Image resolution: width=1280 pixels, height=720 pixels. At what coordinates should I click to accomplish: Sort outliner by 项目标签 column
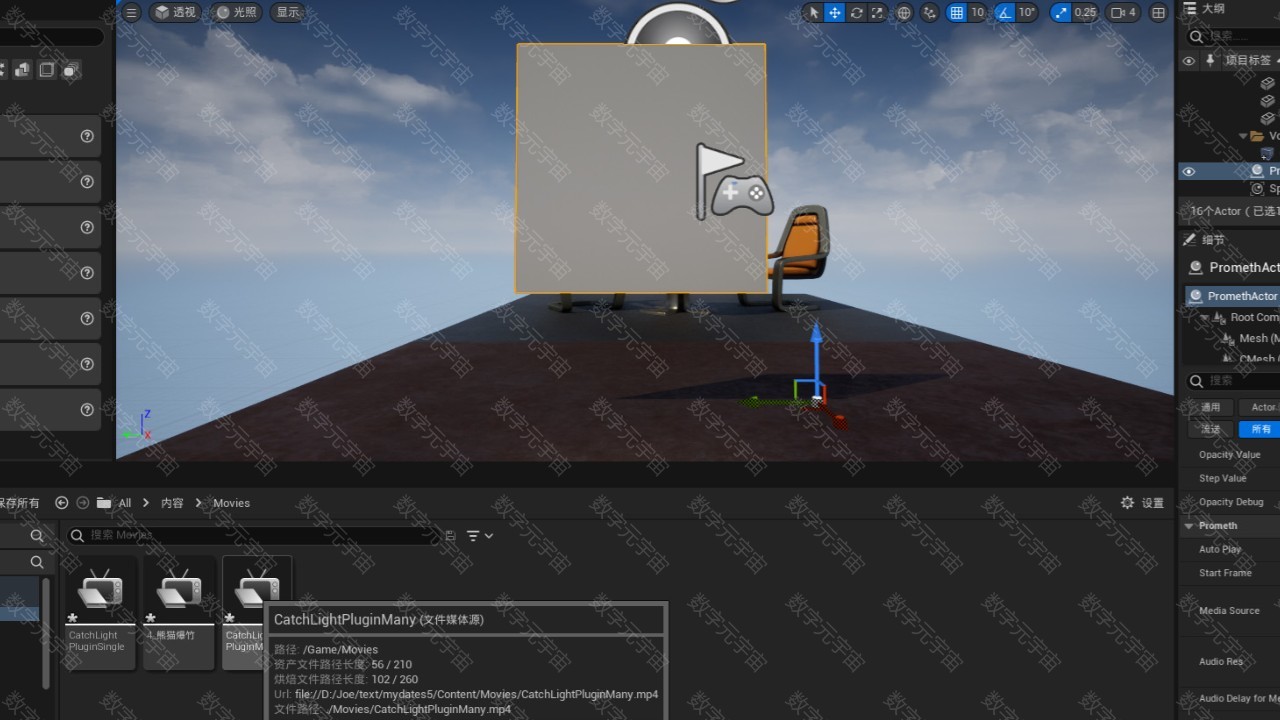(1251, 60)
